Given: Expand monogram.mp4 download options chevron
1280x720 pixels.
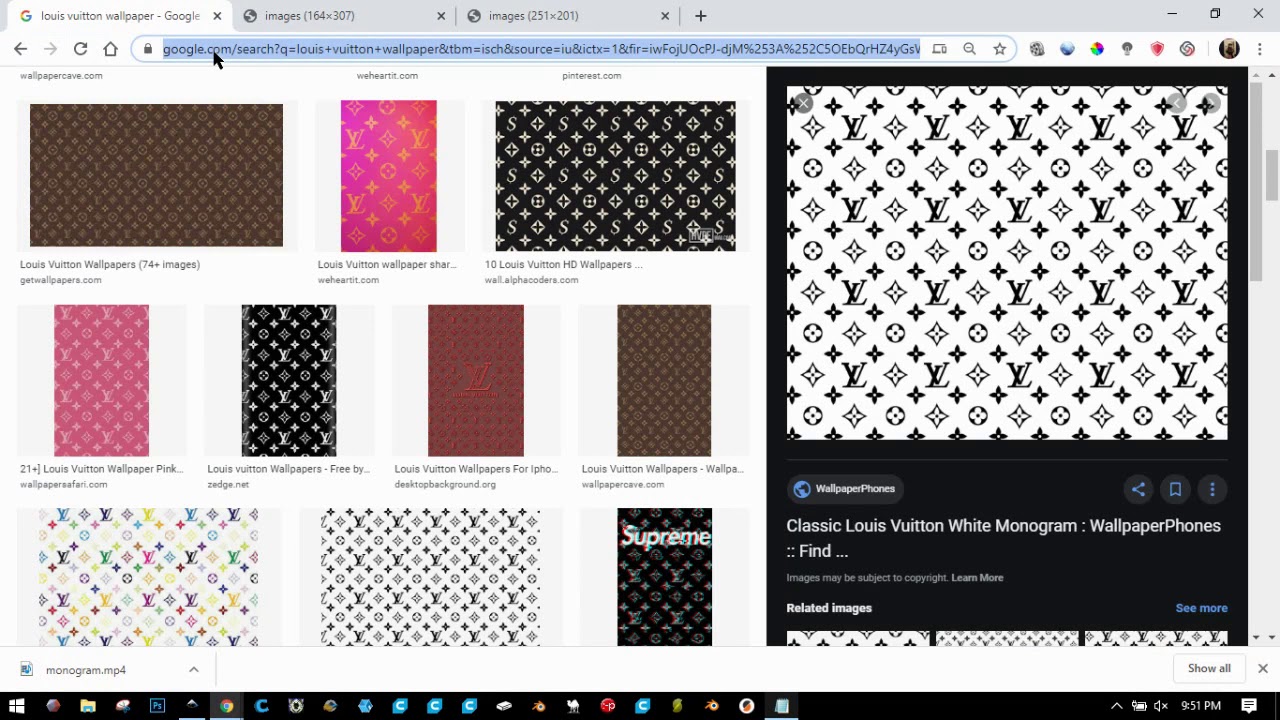Looking at the screenshot, I should tap(194, 669).
